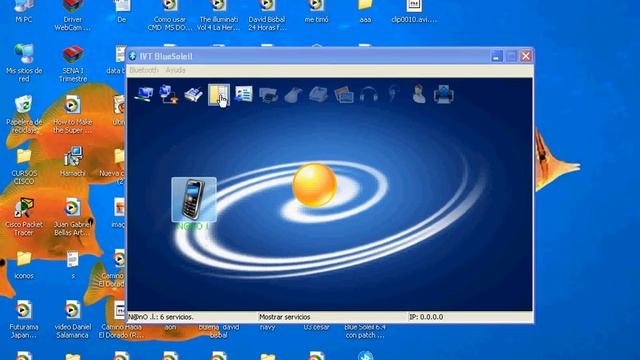Select the Papelera de reciclaje icon
This screenshot has width=640, height=360.
pyautogui.click(x=24, y=114)
